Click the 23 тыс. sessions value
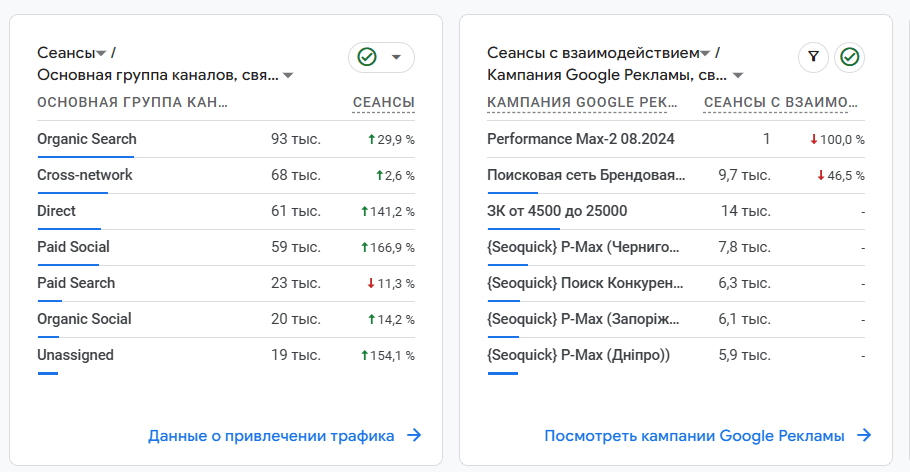 pyautogui.click(x=295, y=283)
